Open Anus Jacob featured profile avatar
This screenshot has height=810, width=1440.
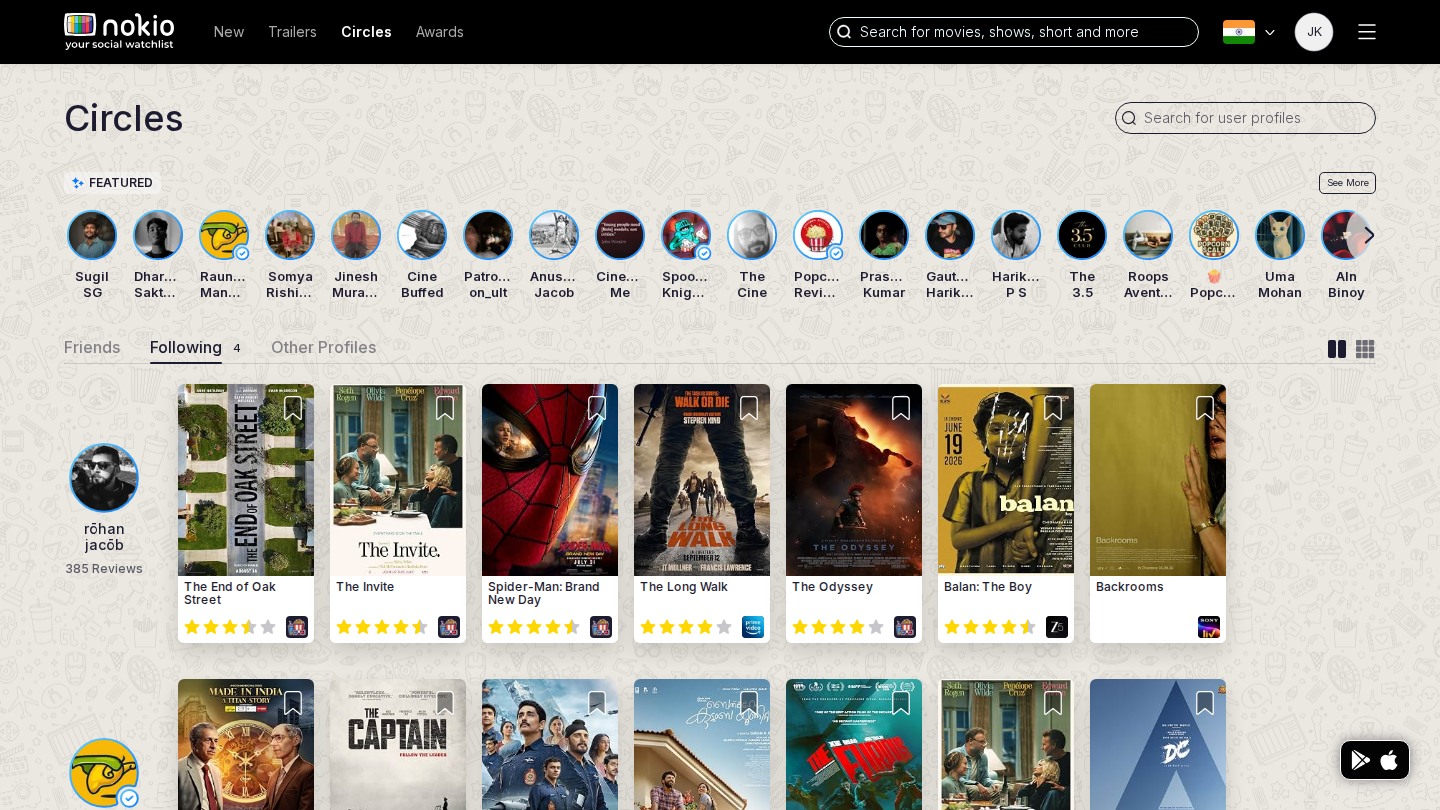[x=554, y=235]
